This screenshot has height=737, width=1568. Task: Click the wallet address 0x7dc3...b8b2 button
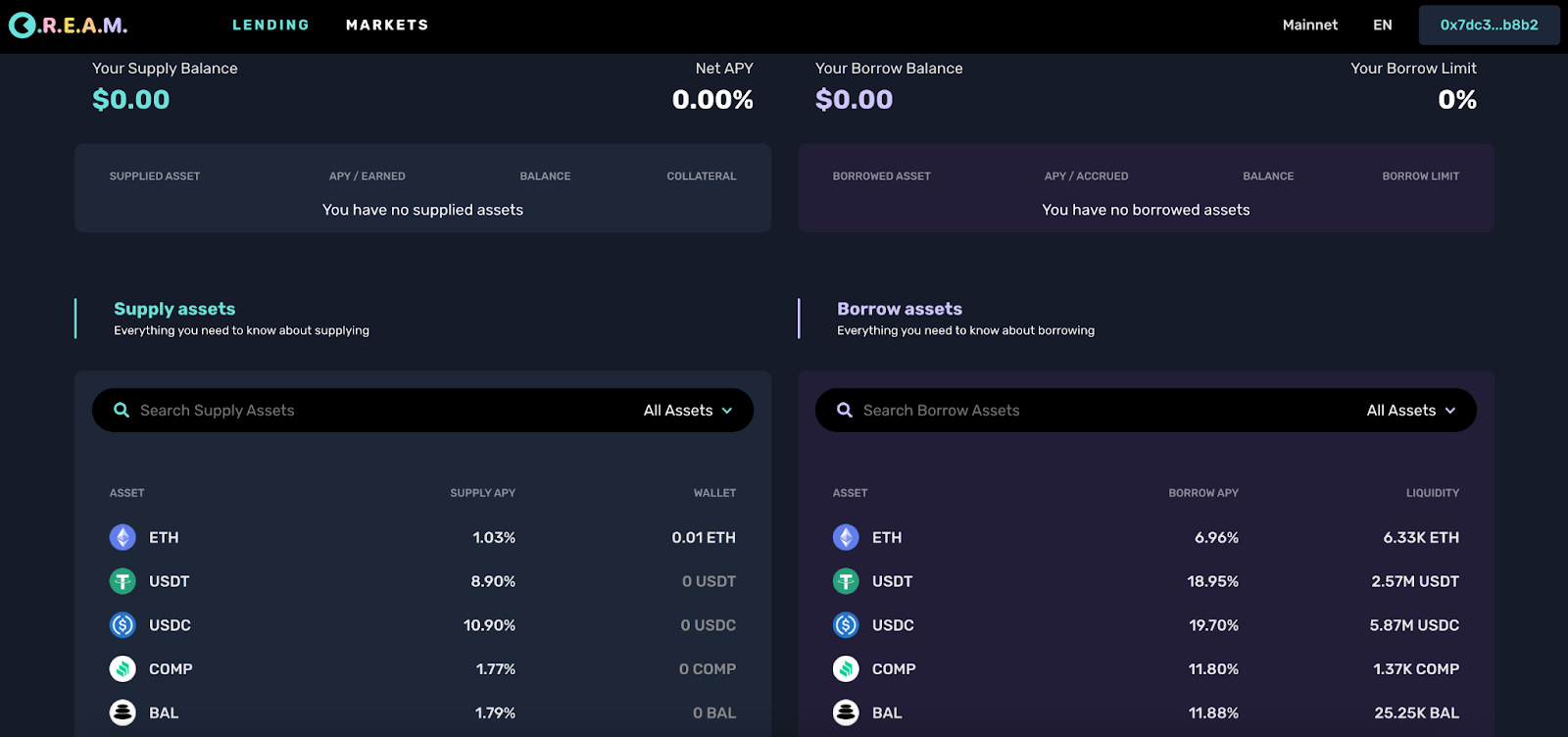1490,25
